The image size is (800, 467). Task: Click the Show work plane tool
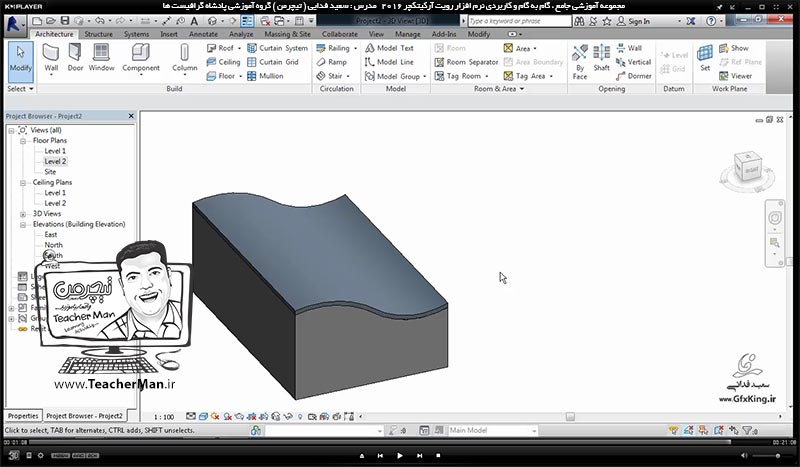point(733,48)
